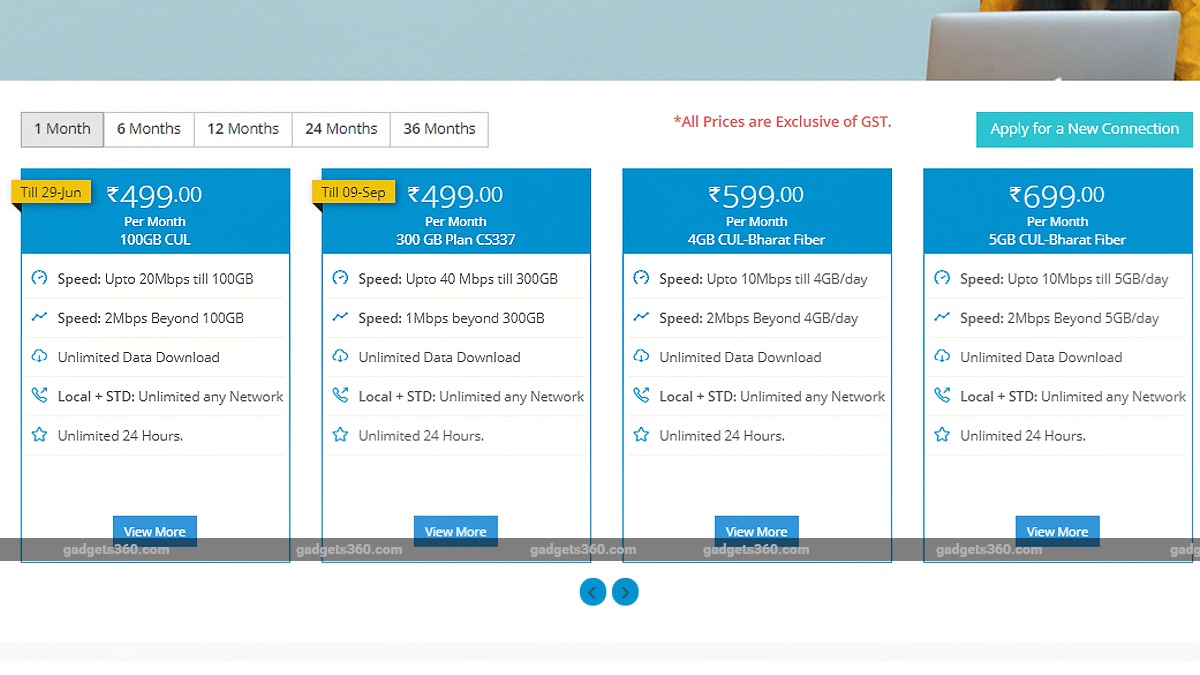The height and width of the screenshot is (675, 1200).
Task: Click phone call icon in 4GB CUL-Bharat Fiber plan
Action: [641, 396]
